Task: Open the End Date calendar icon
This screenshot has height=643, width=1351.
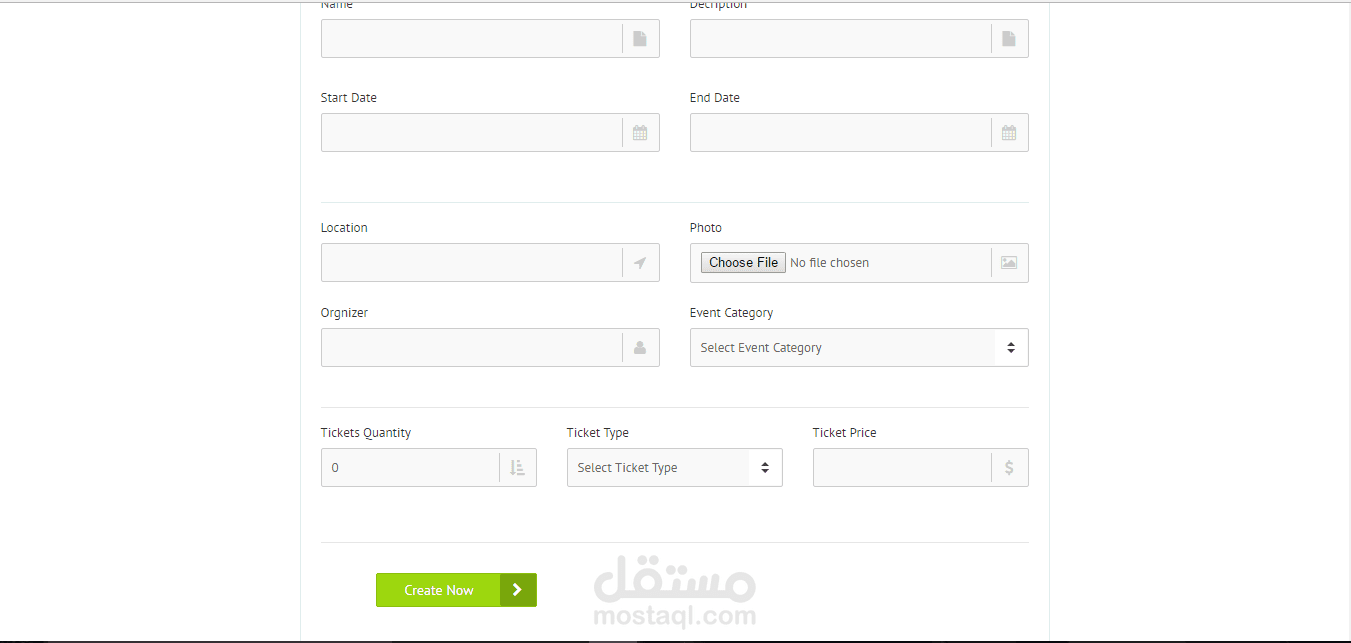Action: coord(1009,133)
